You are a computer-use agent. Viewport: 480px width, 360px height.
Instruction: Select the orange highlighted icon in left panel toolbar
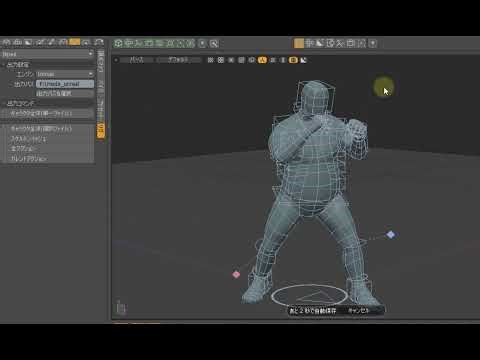75,42
